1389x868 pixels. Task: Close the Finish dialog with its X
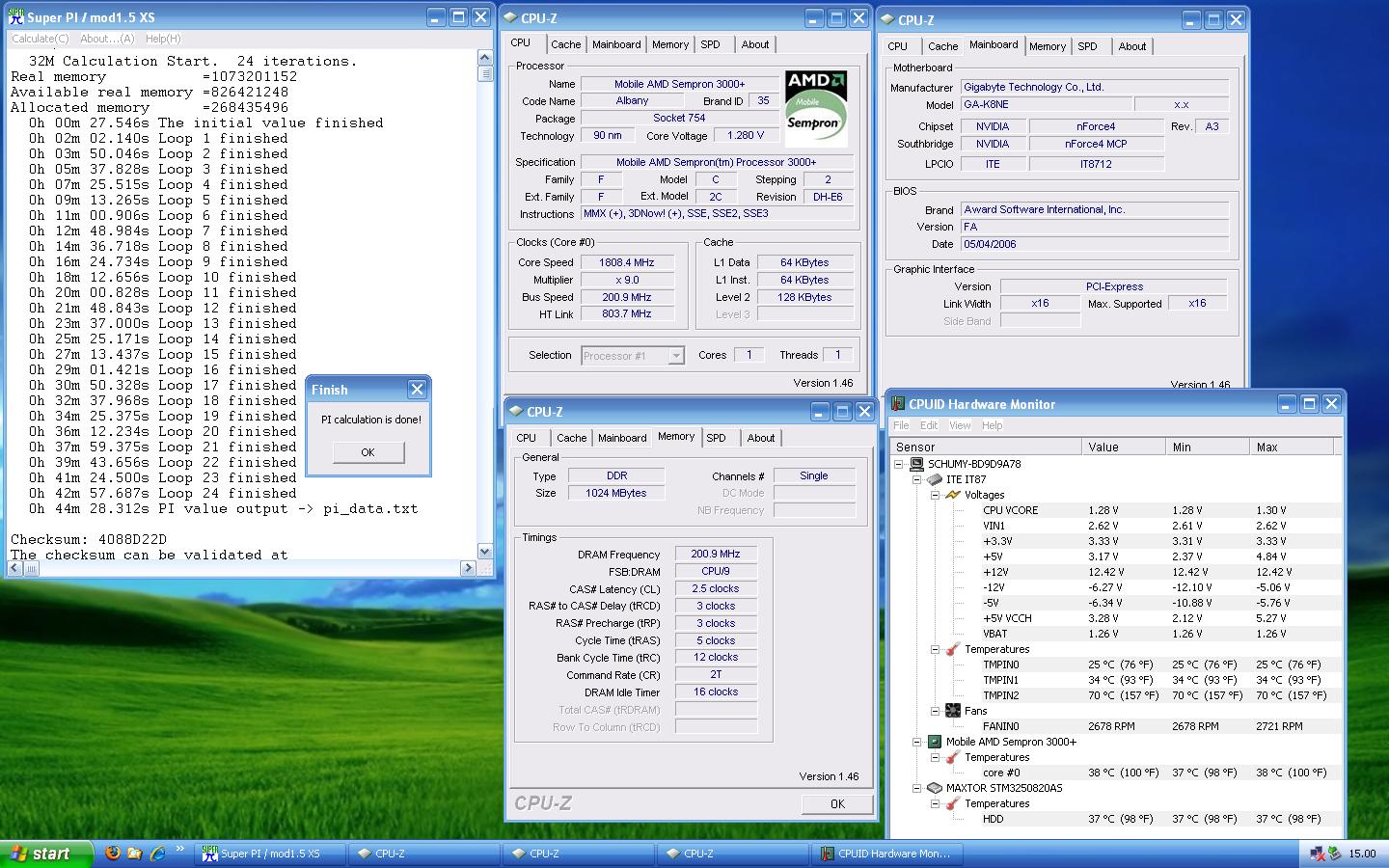[x=417, y=389]
